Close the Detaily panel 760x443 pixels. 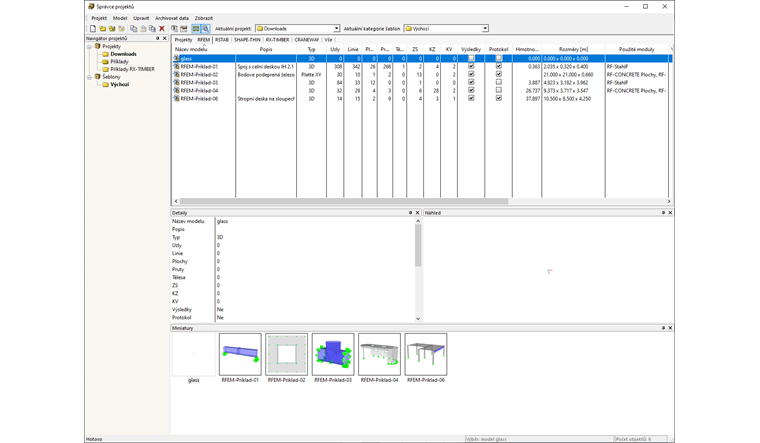coord(417,213)
